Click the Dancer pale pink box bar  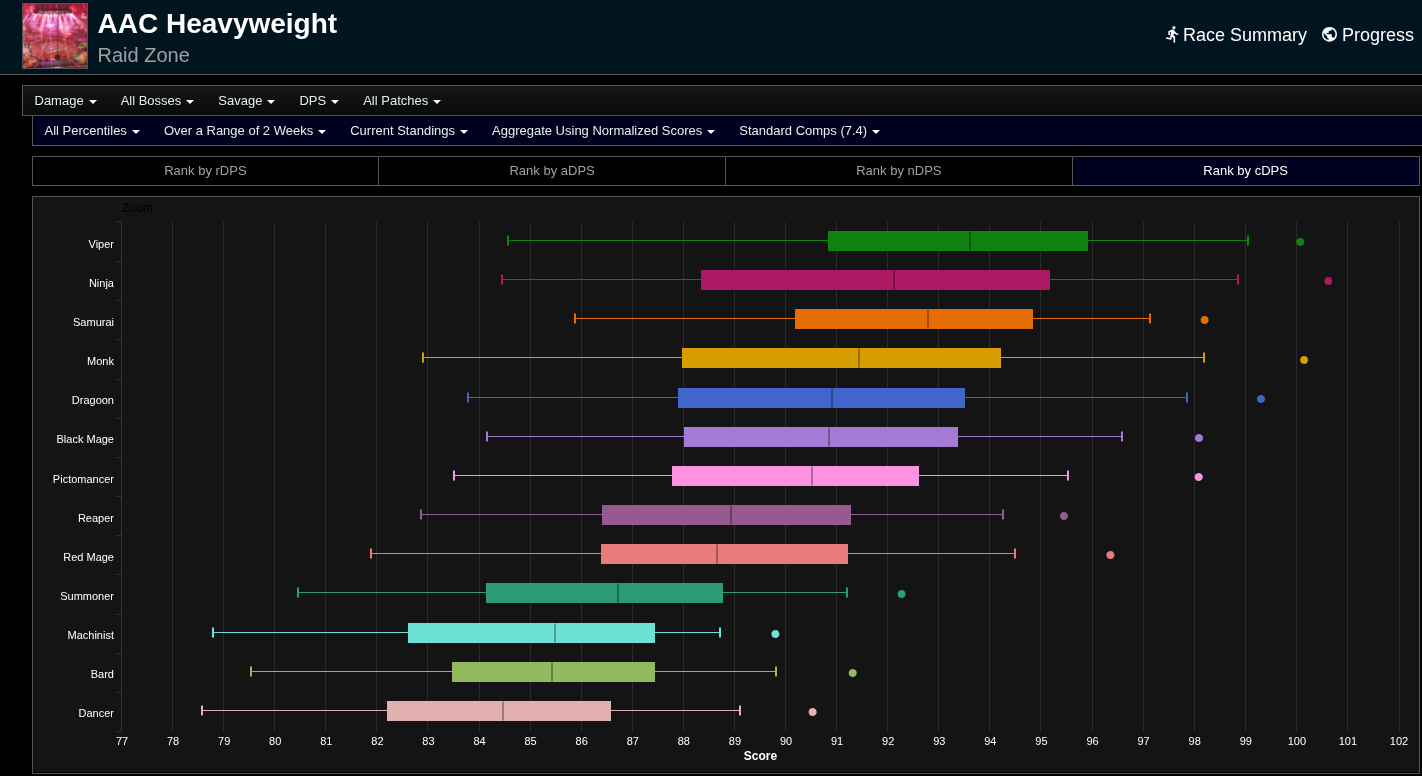(x=499, y=711)
